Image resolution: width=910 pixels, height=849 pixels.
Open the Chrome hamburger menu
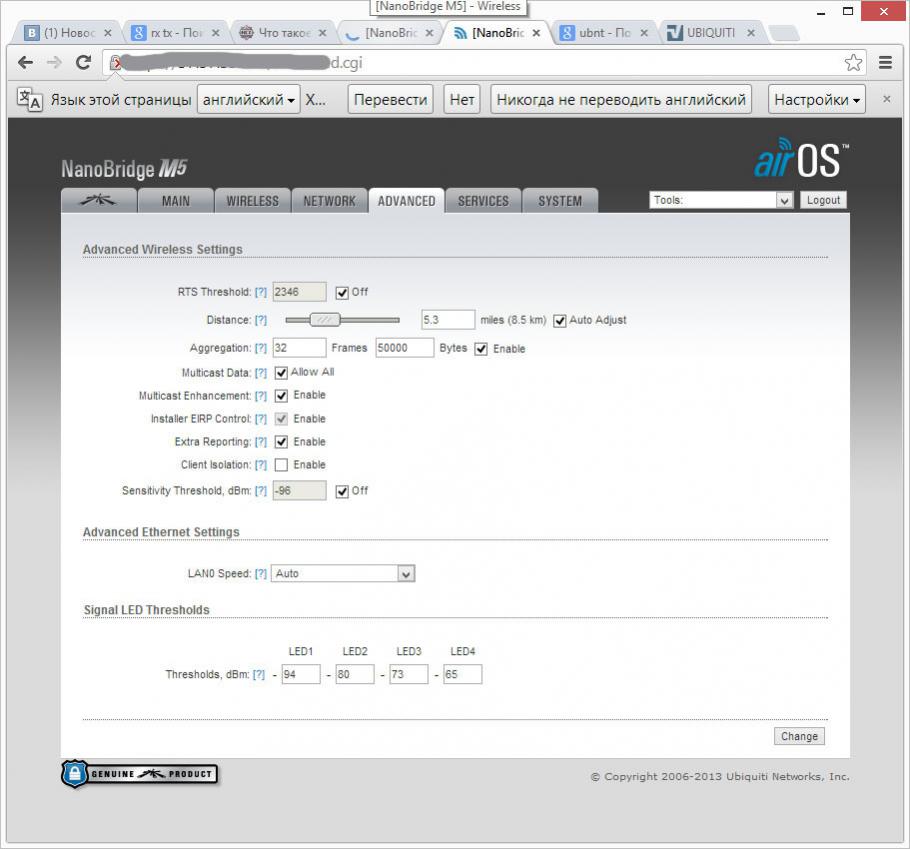[x=885, y=62]
